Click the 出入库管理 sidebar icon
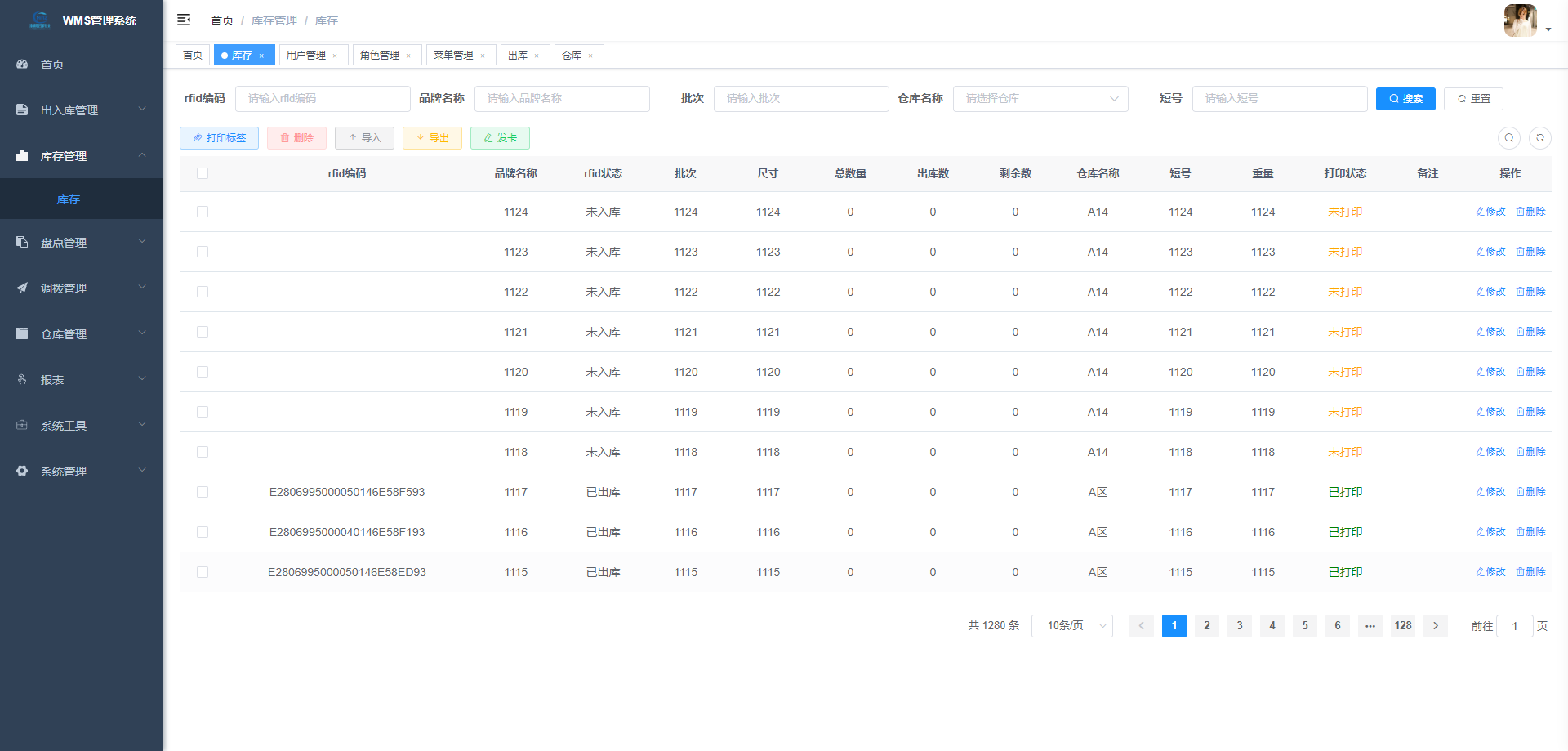 [22, 110]
